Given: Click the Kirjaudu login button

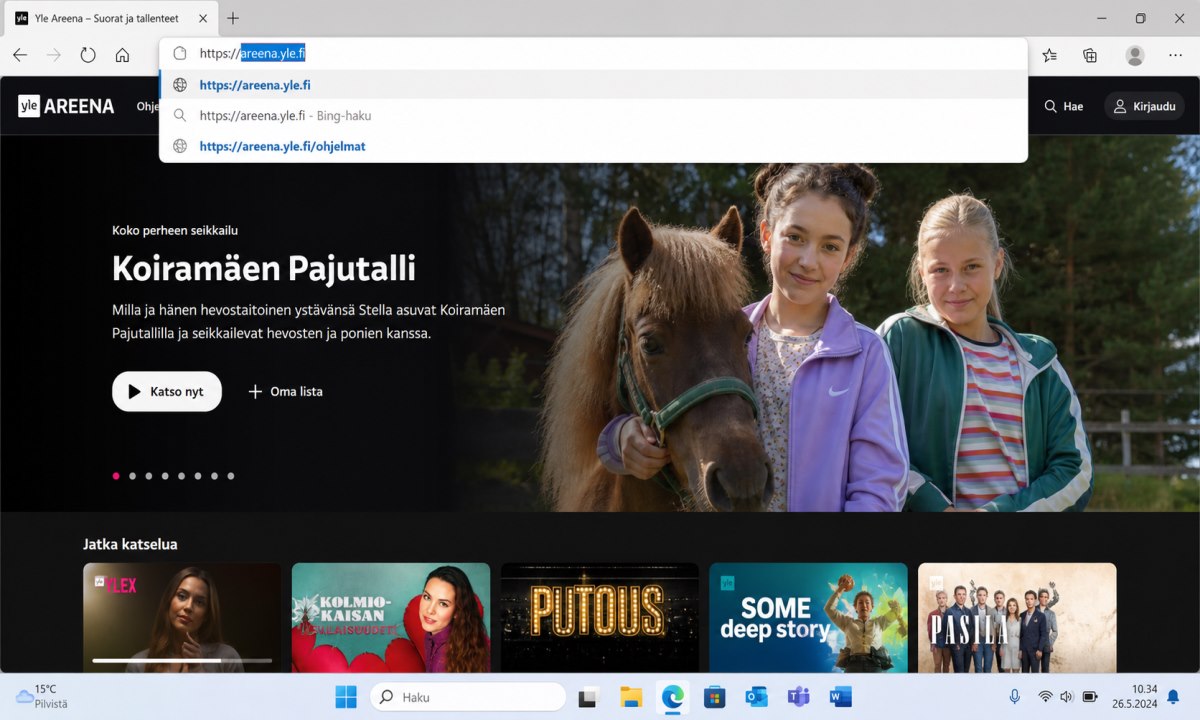Looking at the screenshot, I should pos(1145,106).
